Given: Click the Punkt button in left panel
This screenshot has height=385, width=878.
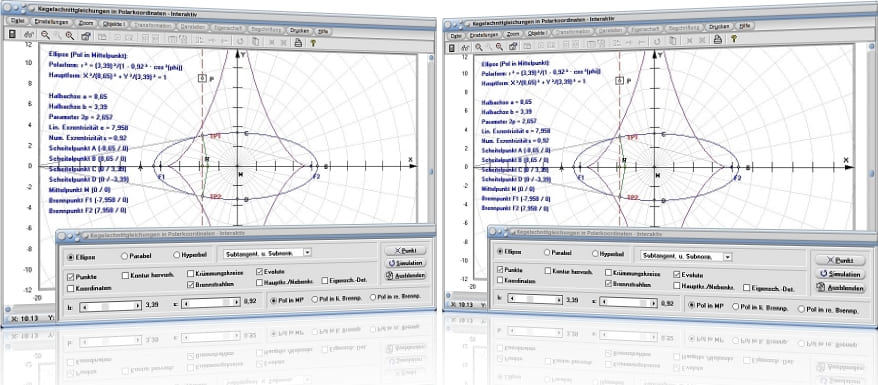Looking at the screenshot, I should [x=405, y=250].
